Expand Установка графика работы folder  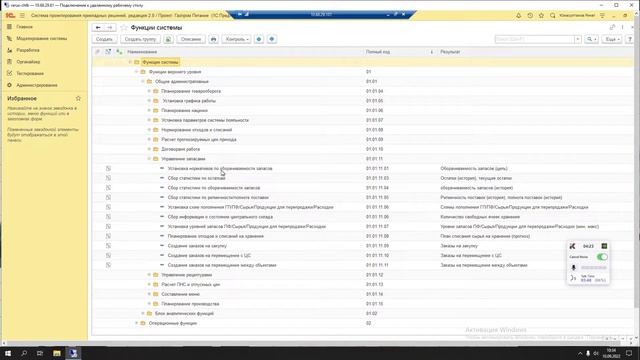click(x=149, y=101)
